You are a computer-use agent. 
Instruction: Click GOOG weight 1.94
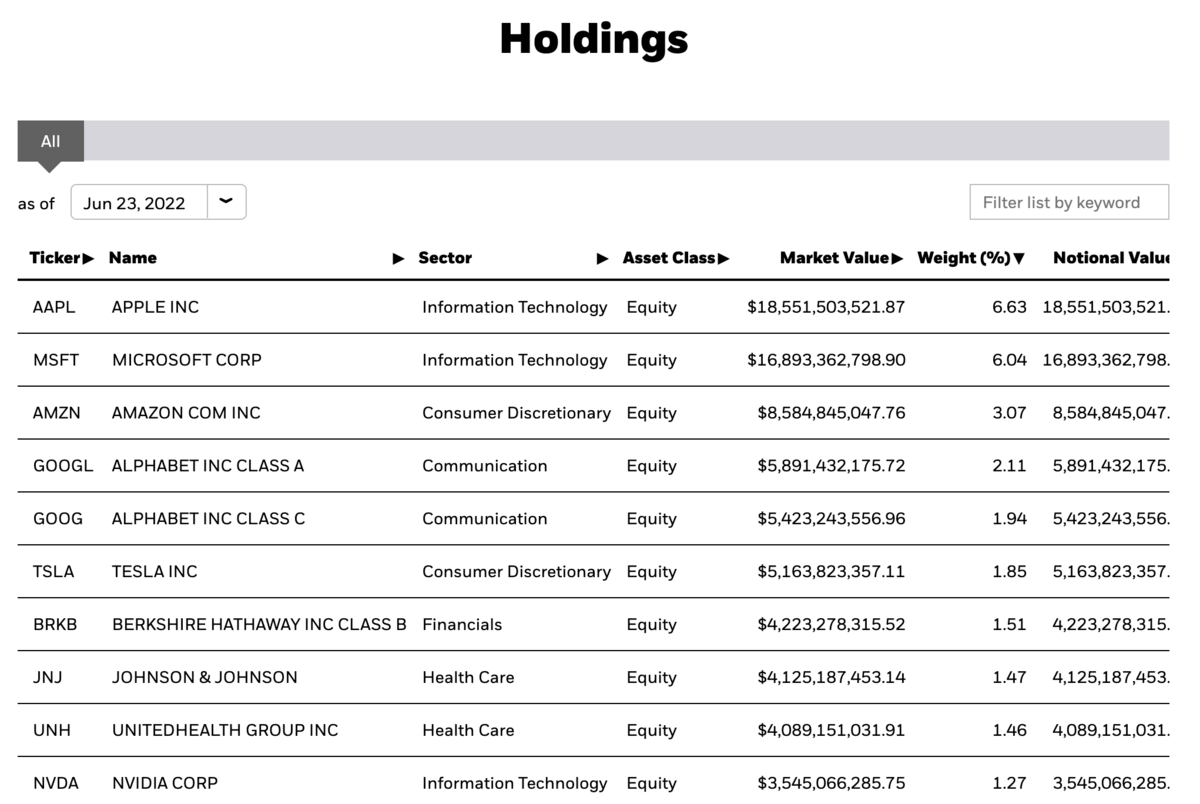1010,519
